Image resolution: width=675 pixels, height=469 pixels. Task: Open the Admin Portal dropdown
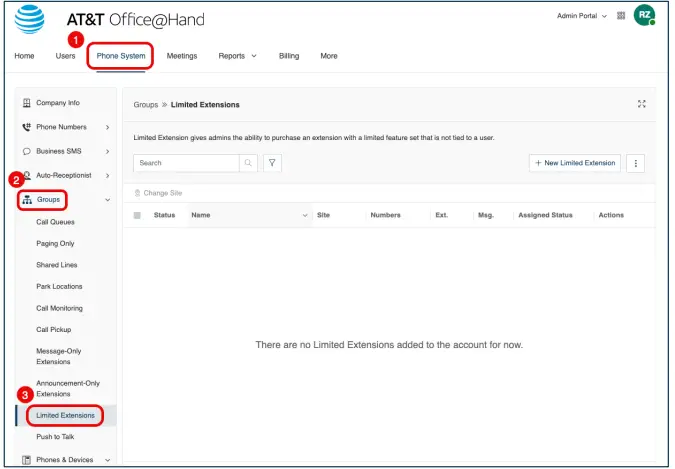pyautogui.click(x=582, y=16)
